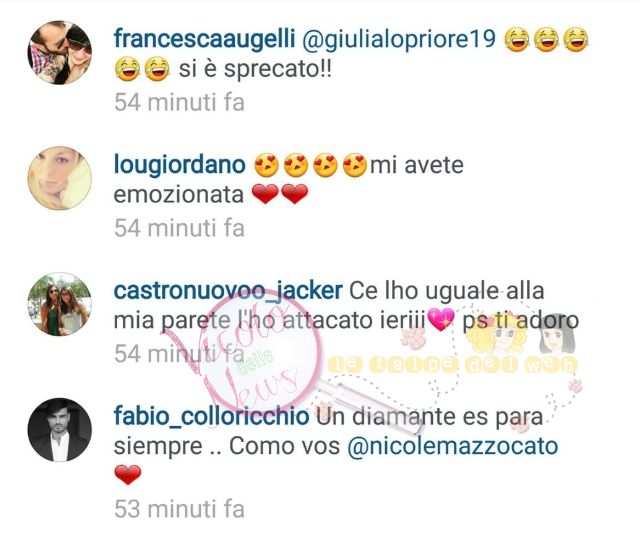This screenshot has height=539, width=640.
Task: Click the '54 minuti fa' under lougiordano
Action: coord(180,228)
